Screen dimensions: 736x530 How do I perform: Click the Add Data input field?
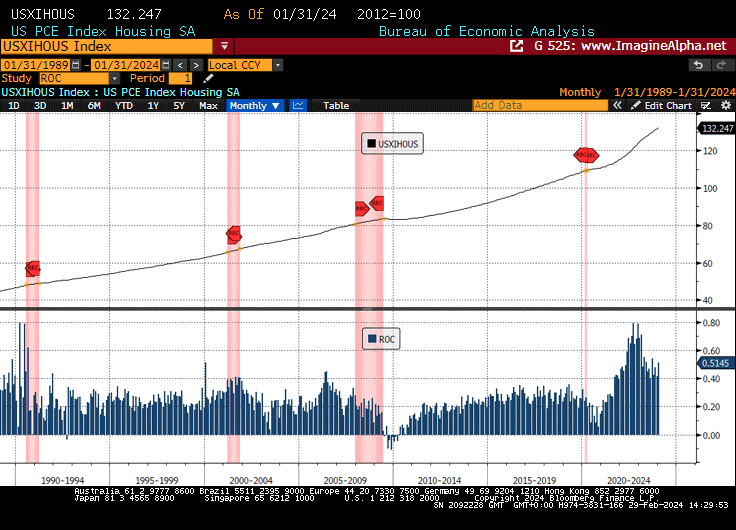coord(540,105)
